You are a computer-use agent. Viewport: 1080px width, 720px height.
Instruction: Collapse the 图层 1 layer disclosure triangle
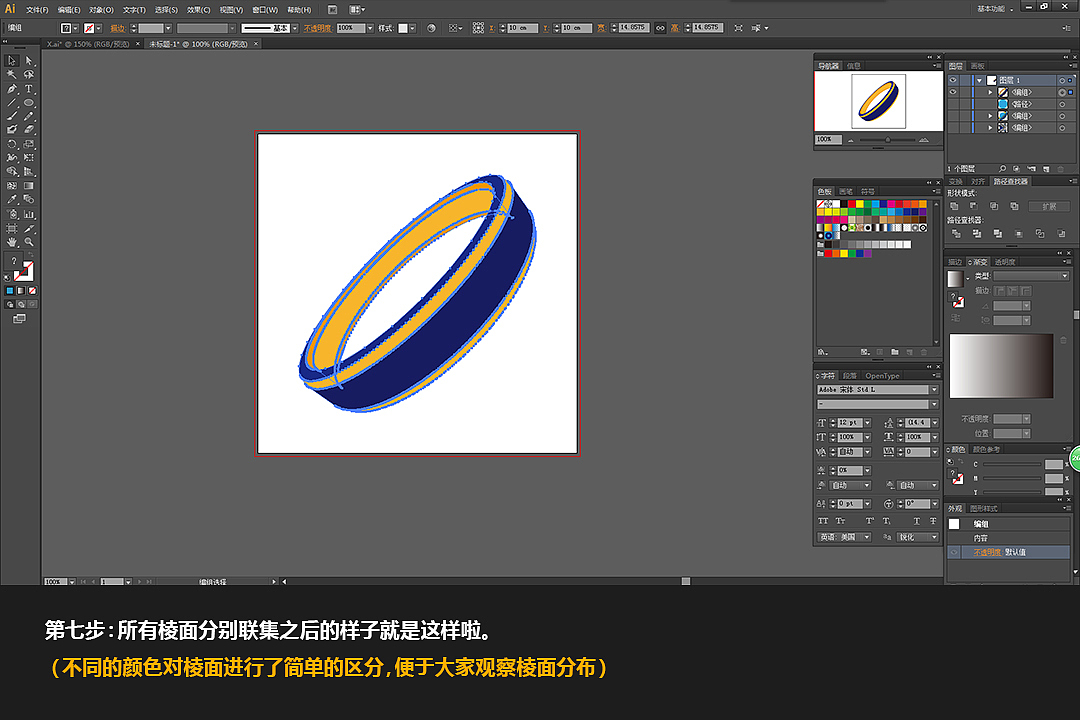[x=981, y=79]
